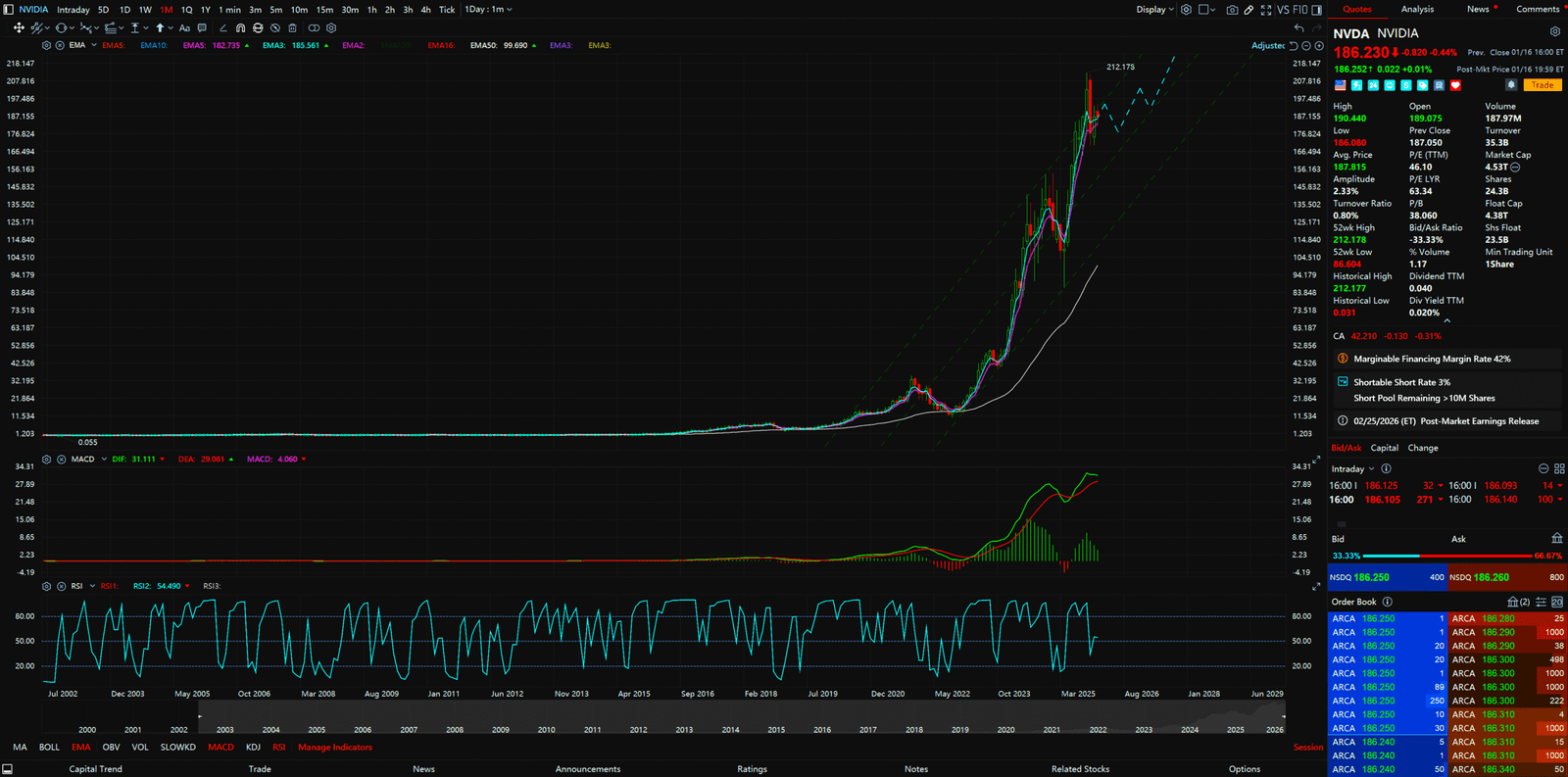Select the 1Y timeframe

pos(206,10)
